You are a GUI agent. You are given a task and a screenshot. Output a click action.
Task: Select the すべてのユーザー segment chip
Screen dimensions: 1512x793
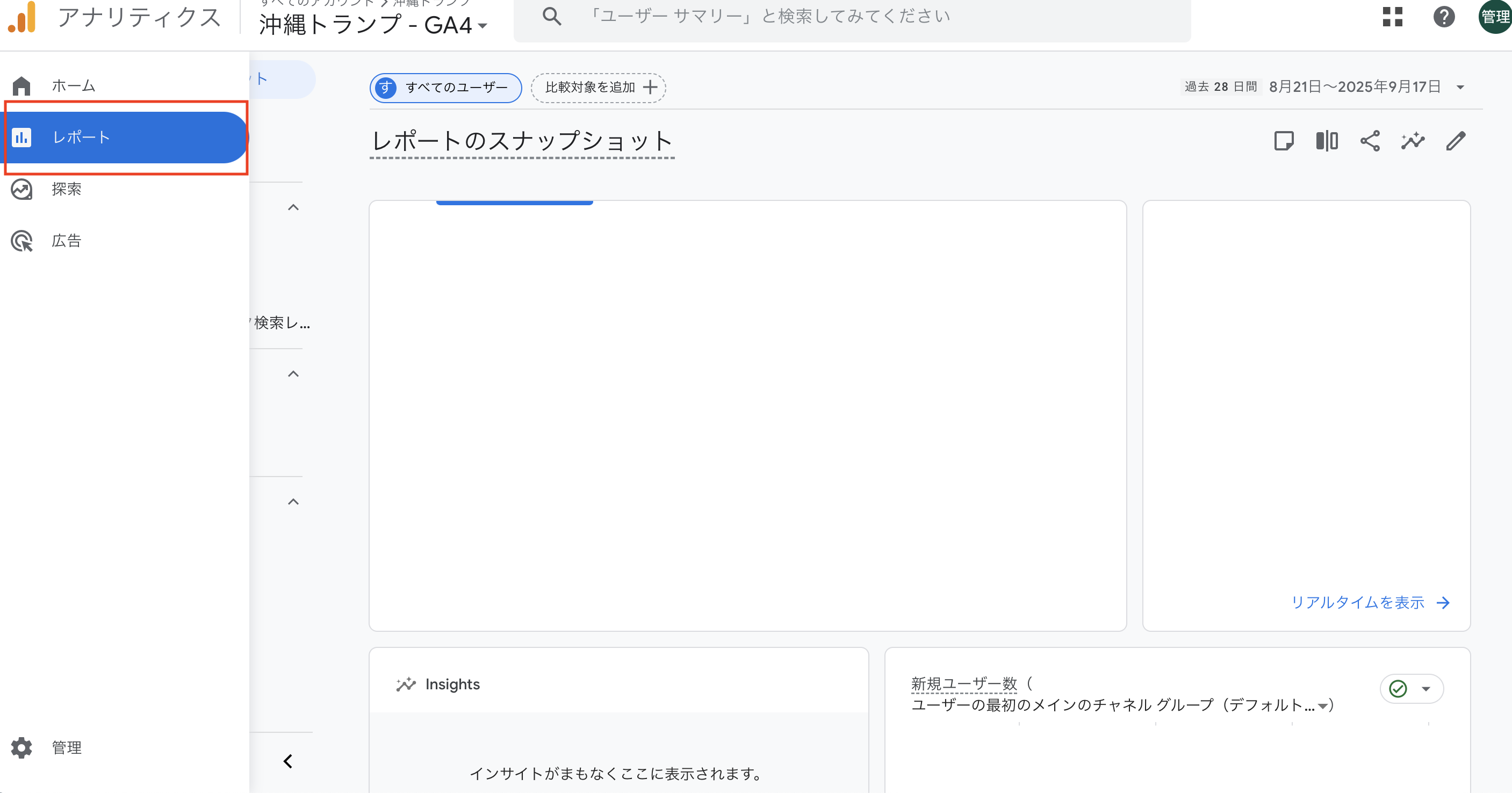point(445,88)
